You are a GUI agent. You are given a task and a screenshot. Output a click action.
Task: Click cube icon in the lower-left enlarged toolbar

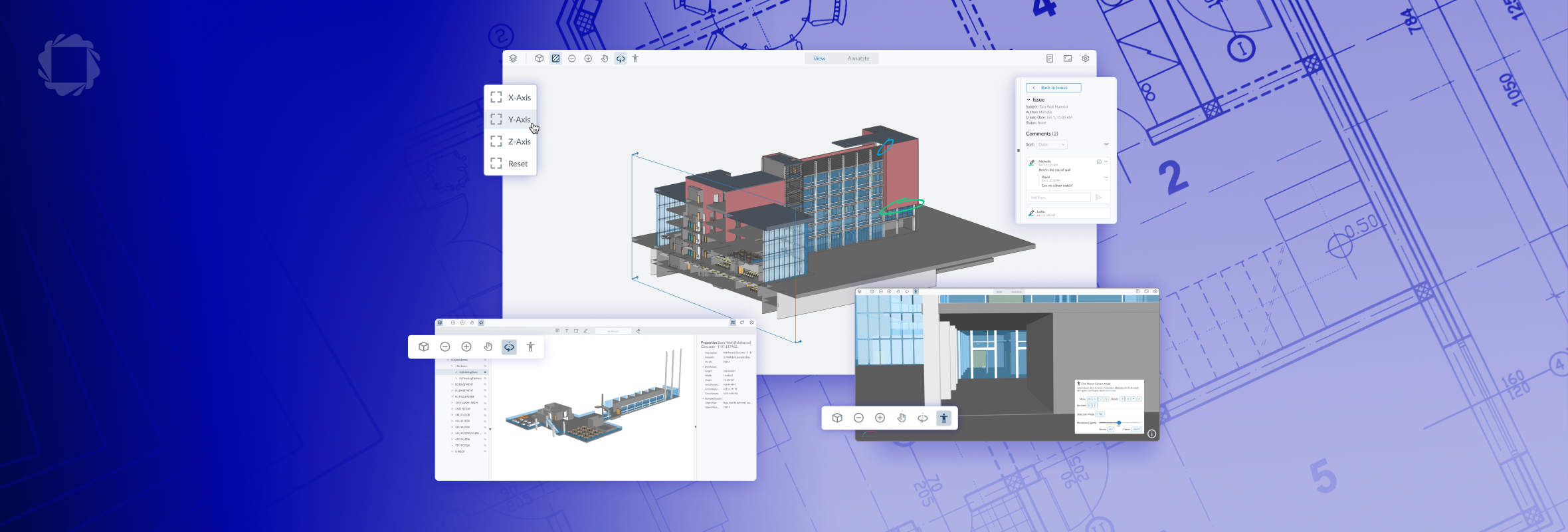point(423,346)
